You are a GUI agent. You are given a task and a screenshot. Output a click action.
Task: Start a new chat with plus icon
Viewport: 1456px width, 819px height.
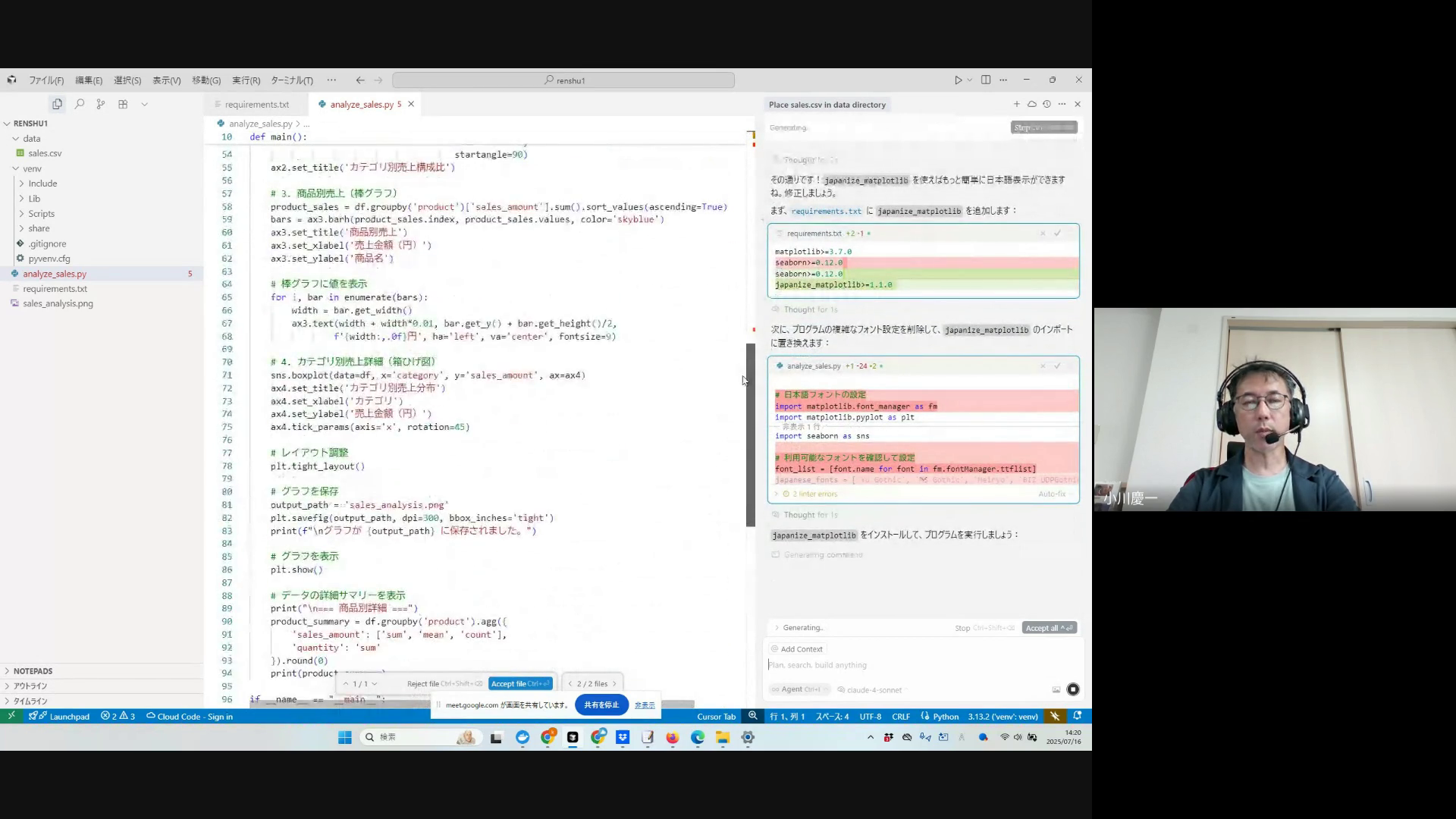coord(1016,104)
